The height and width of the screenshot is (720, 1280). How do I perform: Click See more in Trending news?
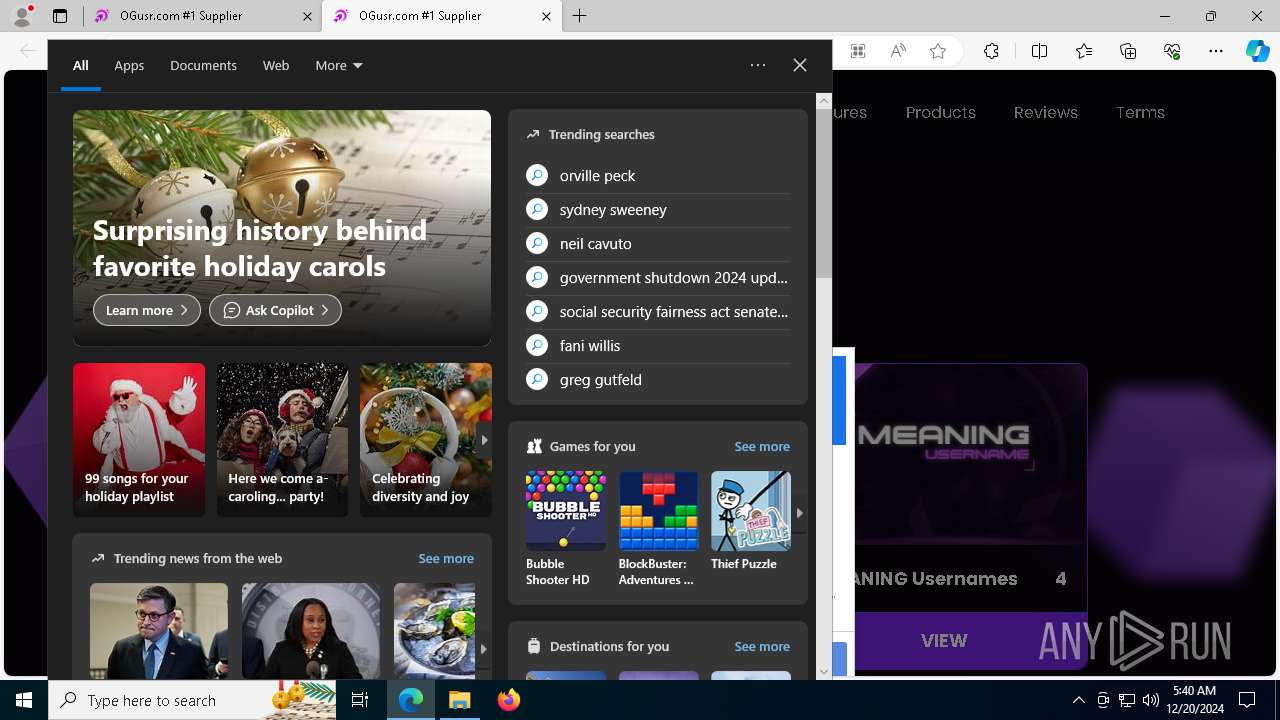pos(446,558)
